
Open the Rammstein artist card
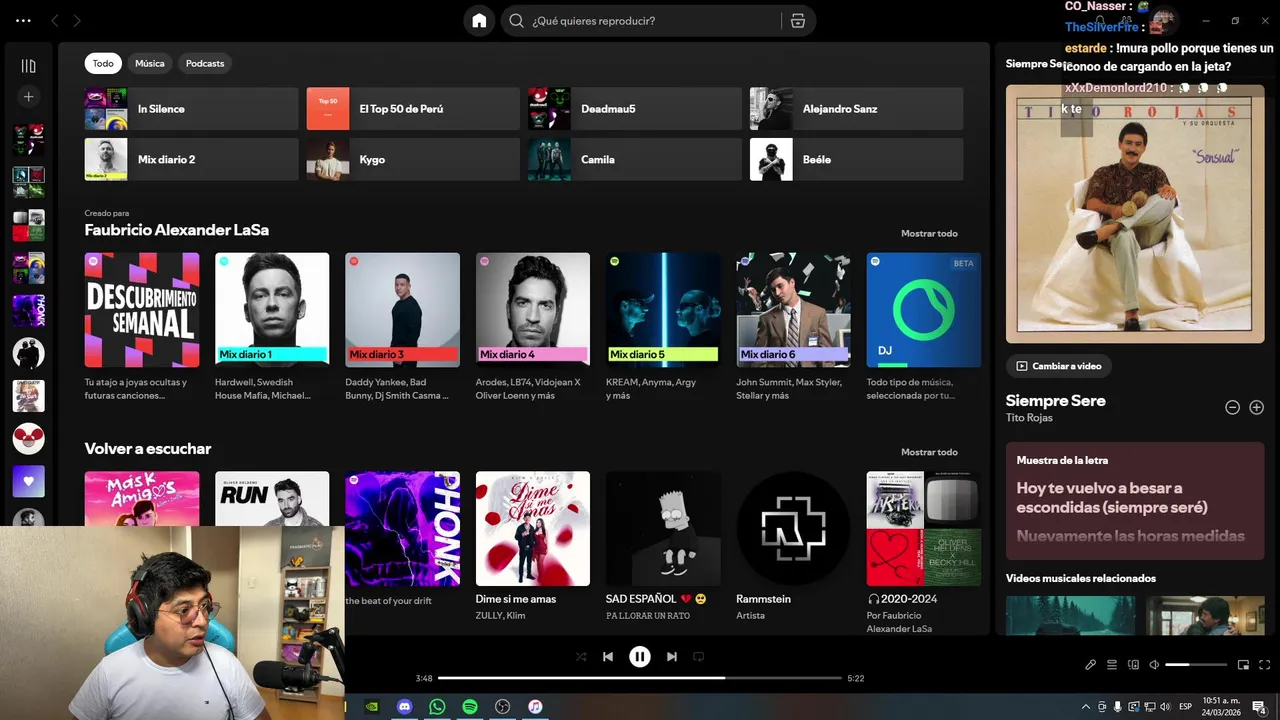794,548
